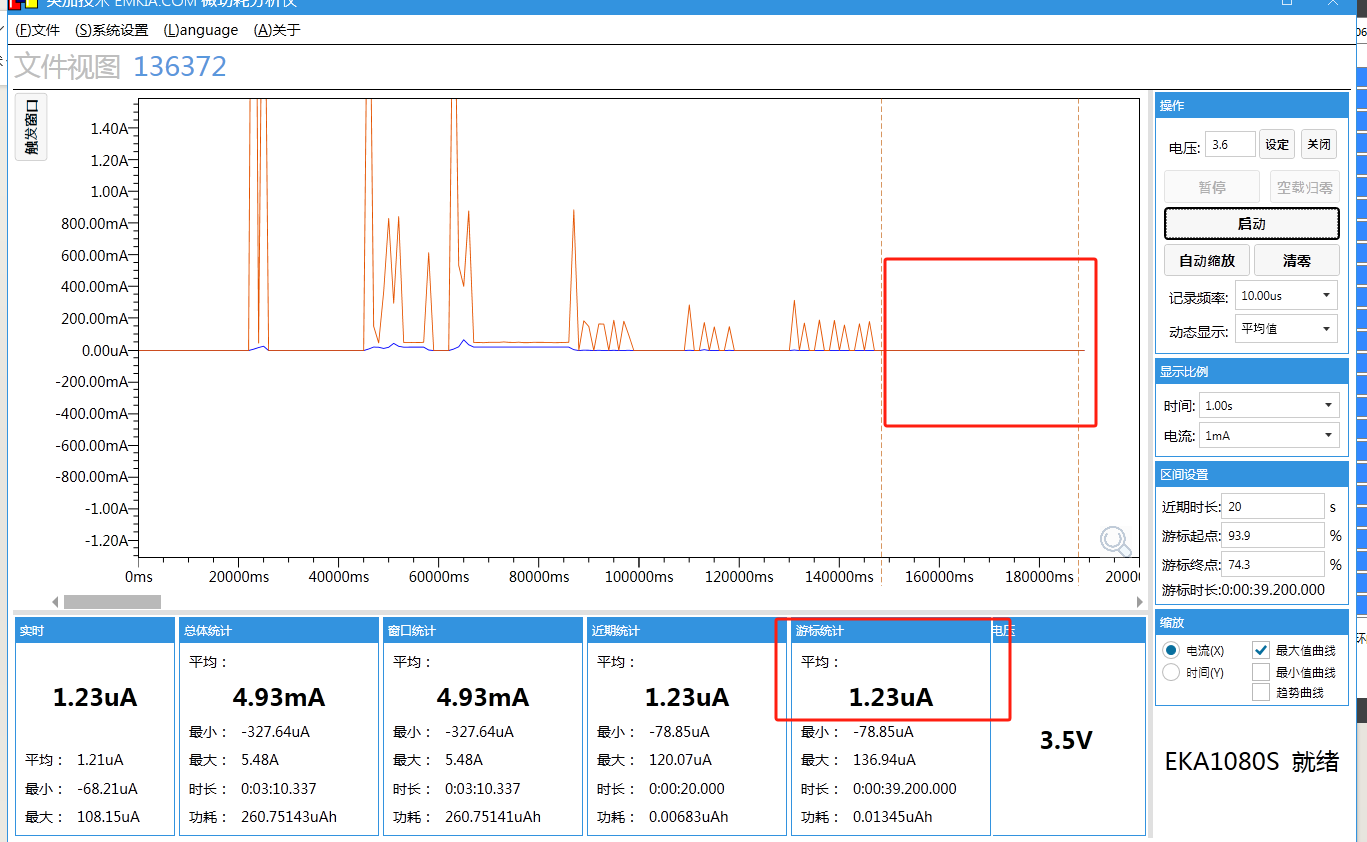Enable the 趋势曲线 checkbox
This screenshot has width=1367, height=842.
click(1261, 692)
